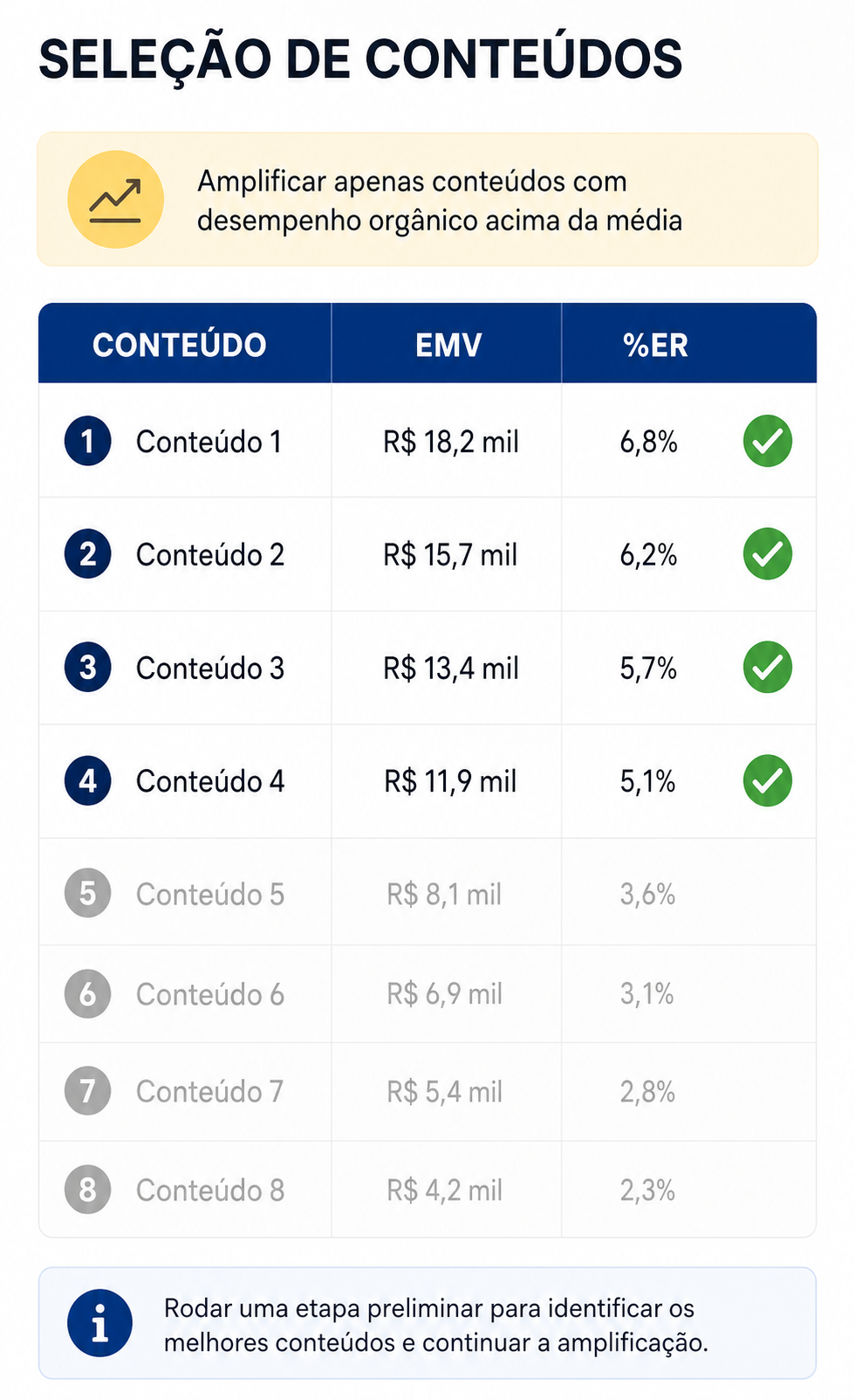
Task: Click the Conteúdo 3 label
Action: [210, 669]
